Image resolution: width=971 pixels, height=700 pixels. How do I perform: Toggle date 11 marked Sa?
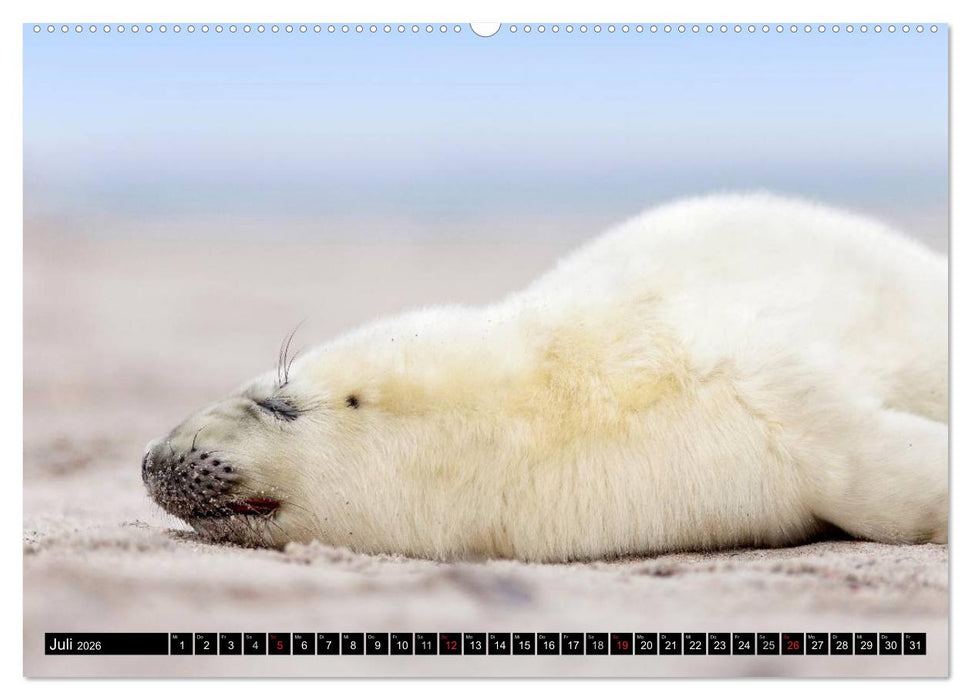pos(429,644)
